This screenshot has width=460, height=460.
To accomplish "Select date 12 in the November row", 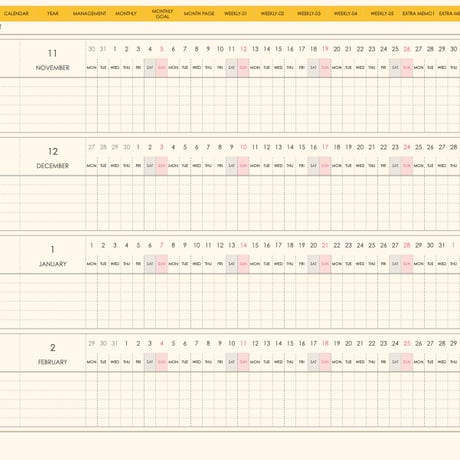I will [243, 49].
